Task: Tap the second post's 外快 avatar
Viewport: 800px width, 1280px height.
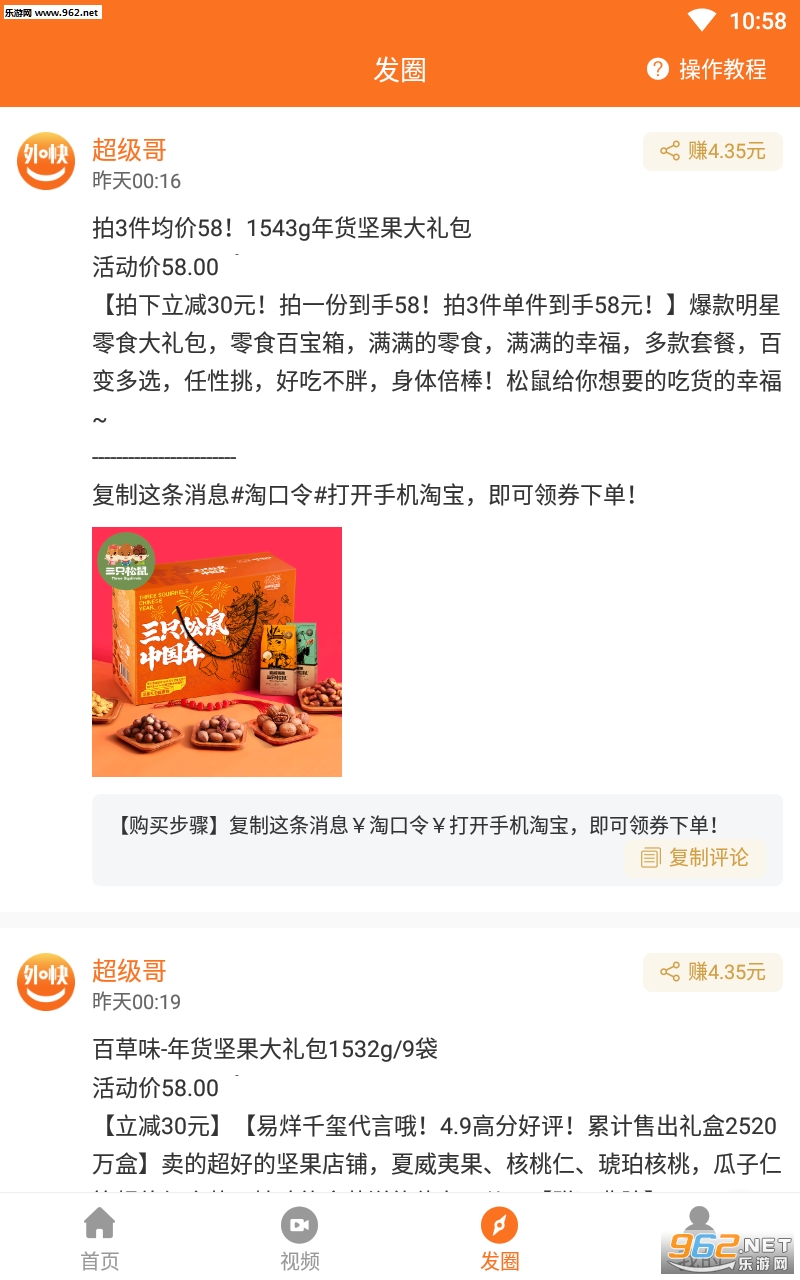Action: (46, 981)
